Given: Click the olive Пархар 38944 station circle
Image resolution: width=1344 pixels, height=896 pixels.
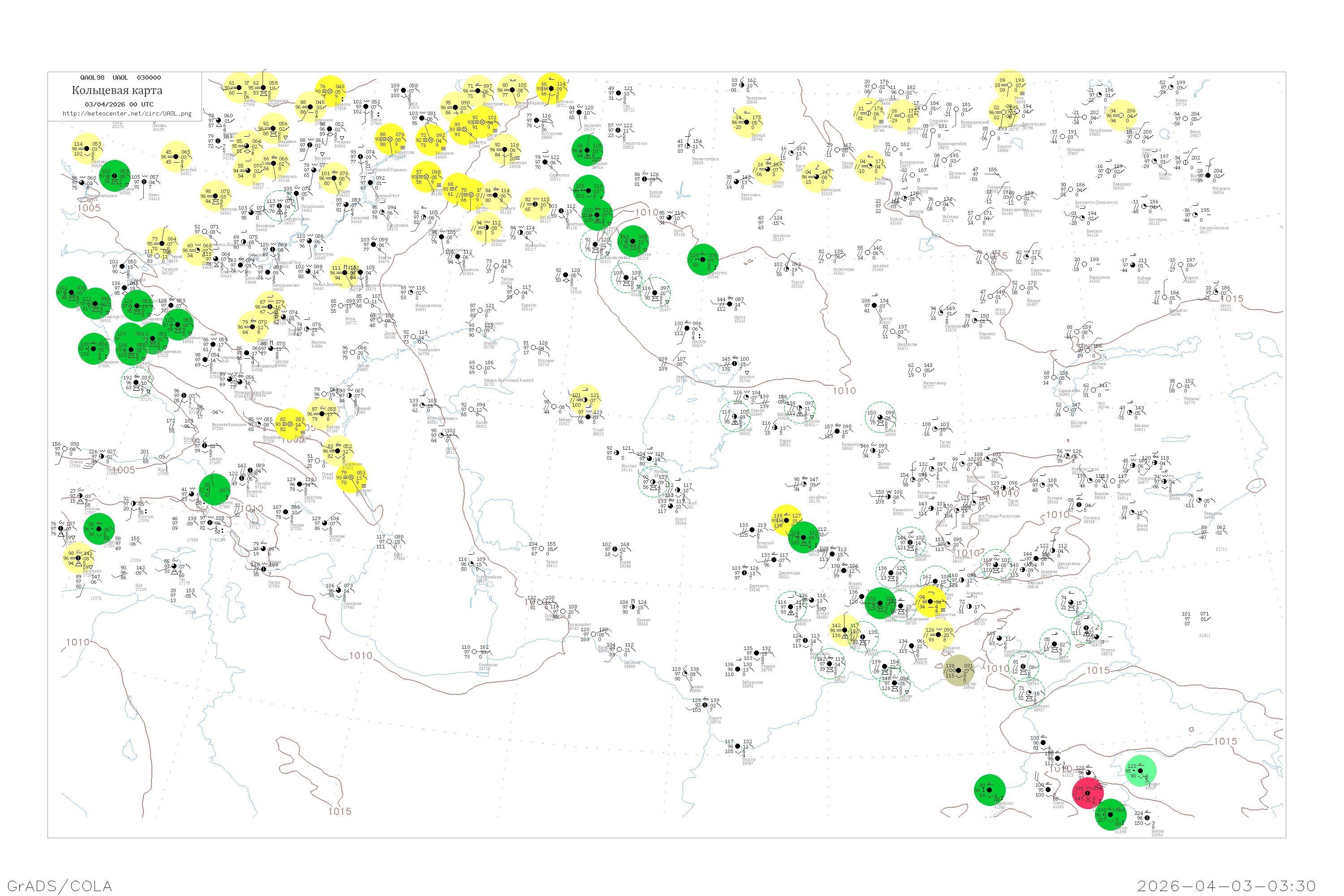Looking at the screenshot, I should 958,670.
